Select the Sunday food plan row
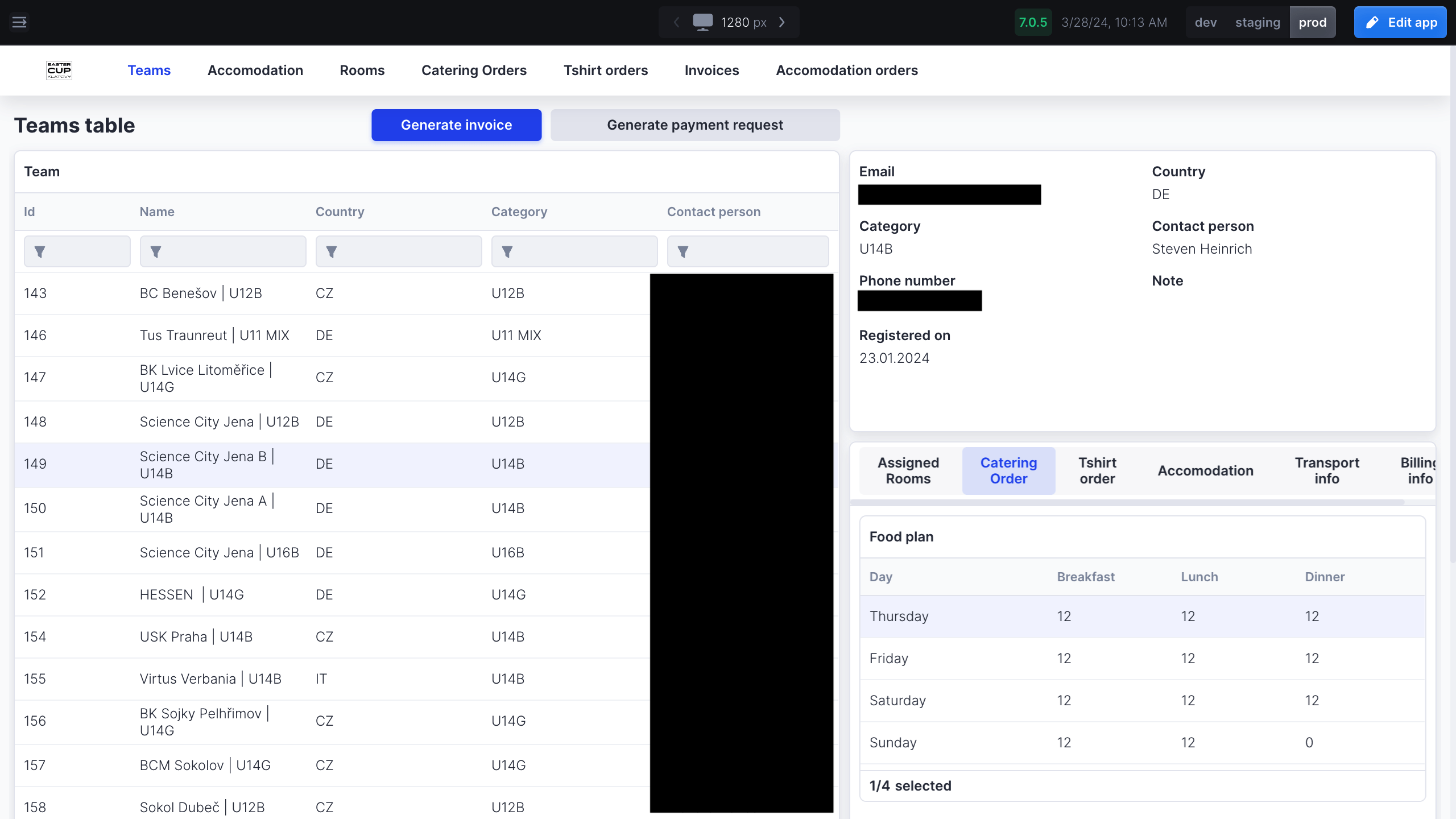1456x819 pixels. [1143, 743]
